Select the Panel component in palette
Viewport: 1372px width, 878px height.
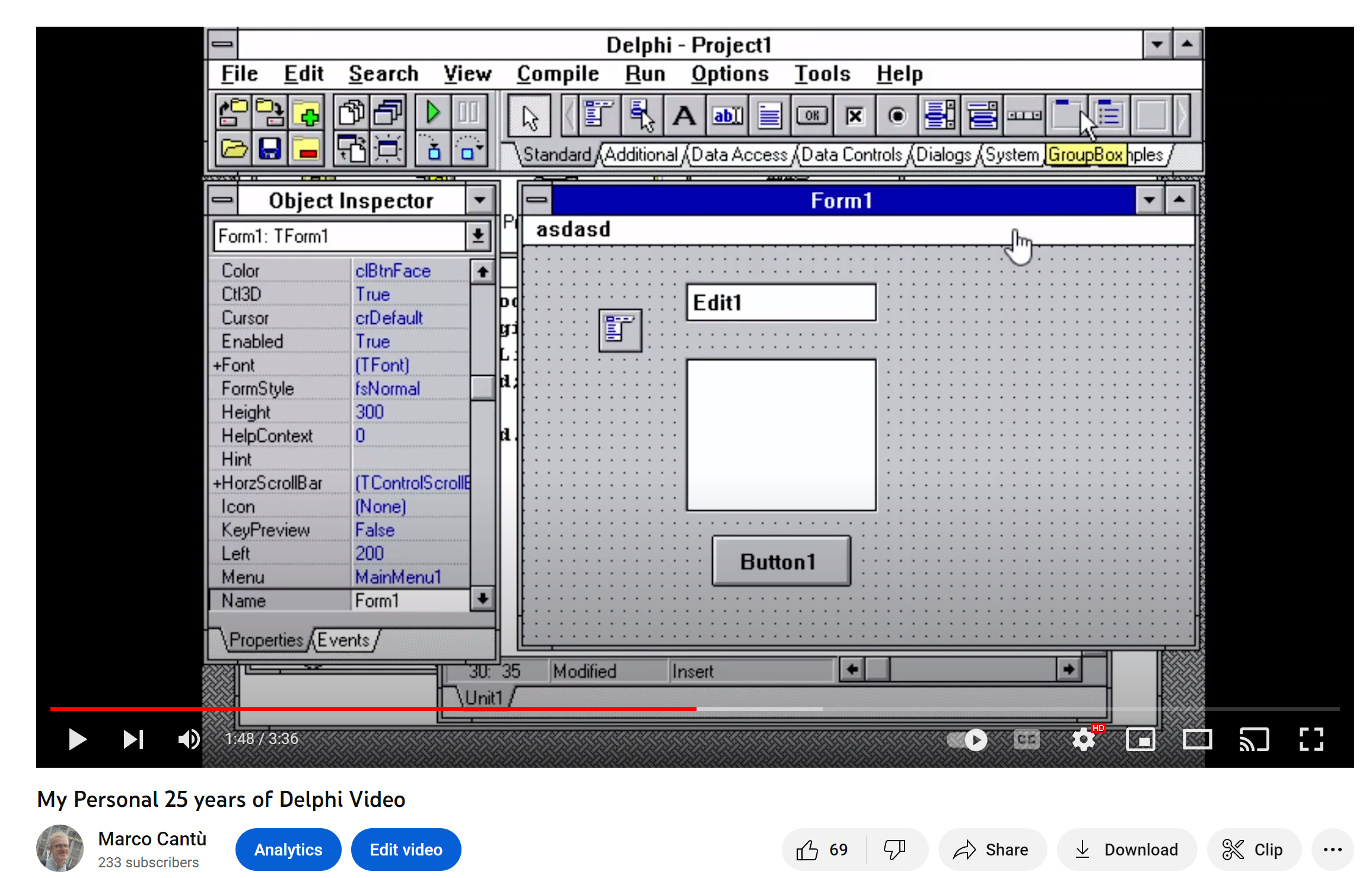(x=1152, y=115)
